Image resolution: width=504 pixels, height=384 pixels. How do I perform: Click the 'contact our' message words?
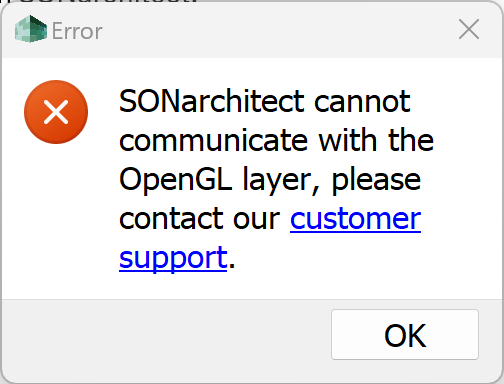pyautogui.click(x=200, y=219)
